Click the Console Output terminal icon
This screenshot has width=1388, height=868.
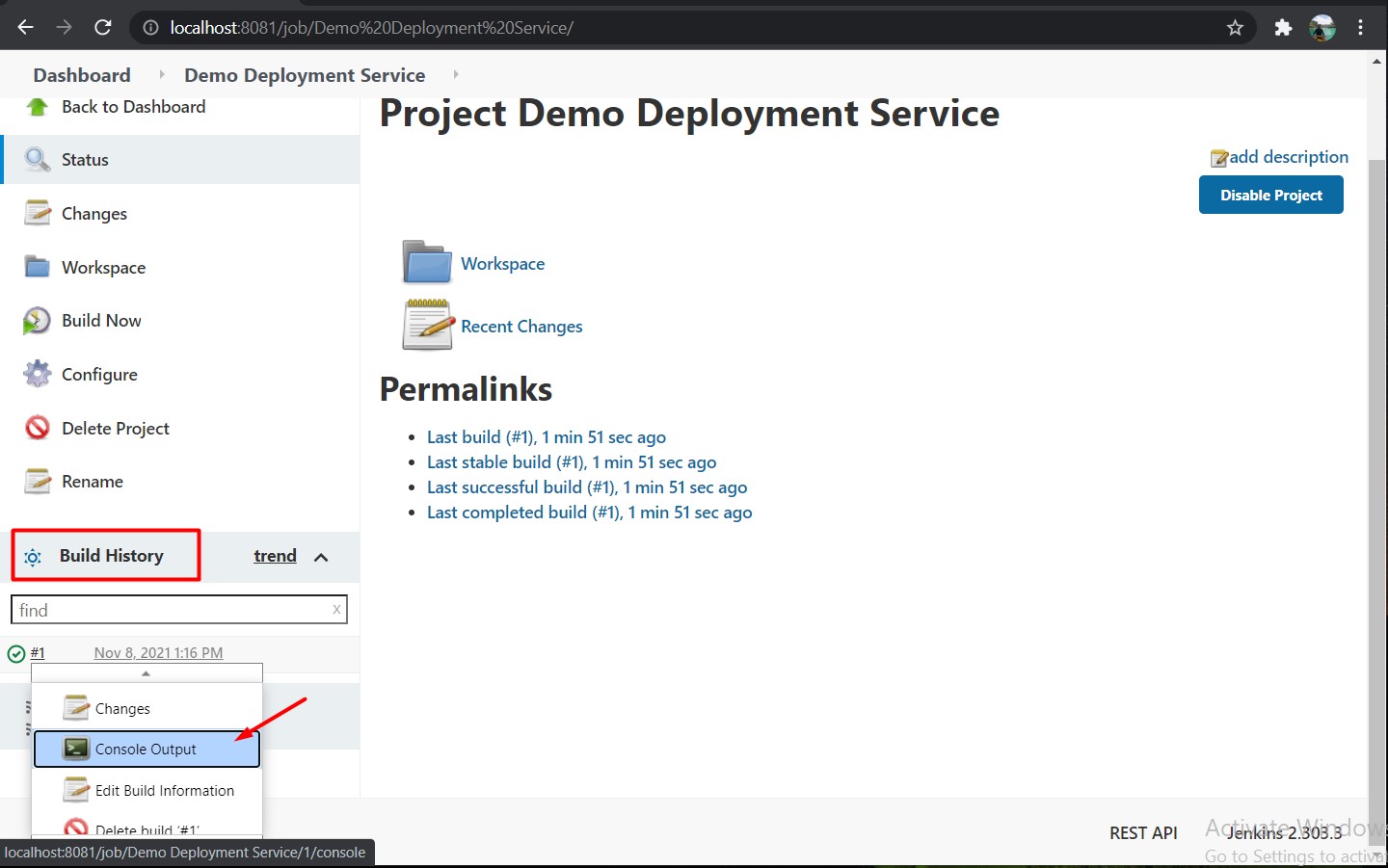[74, 749]
